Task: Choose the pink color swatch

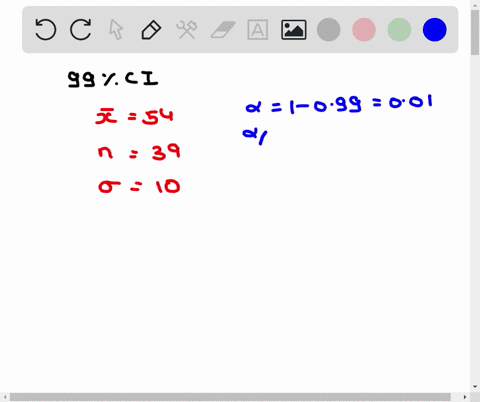Action: click(x=364, y=30)
